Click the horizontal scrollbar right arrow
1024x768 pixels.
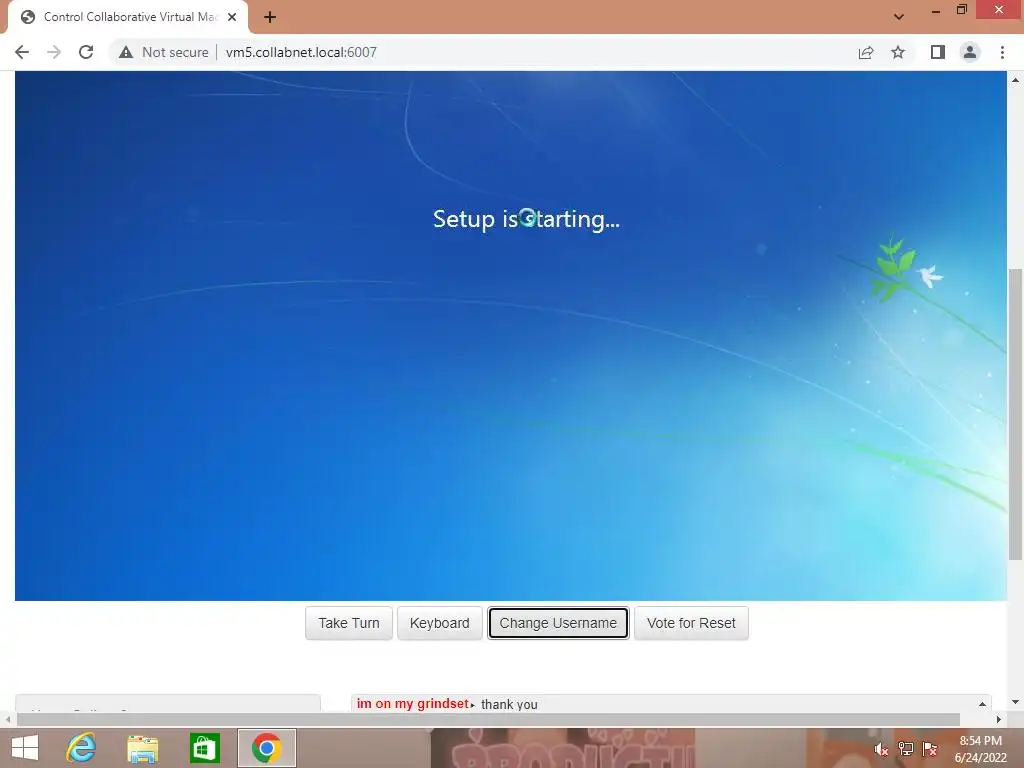999,720
